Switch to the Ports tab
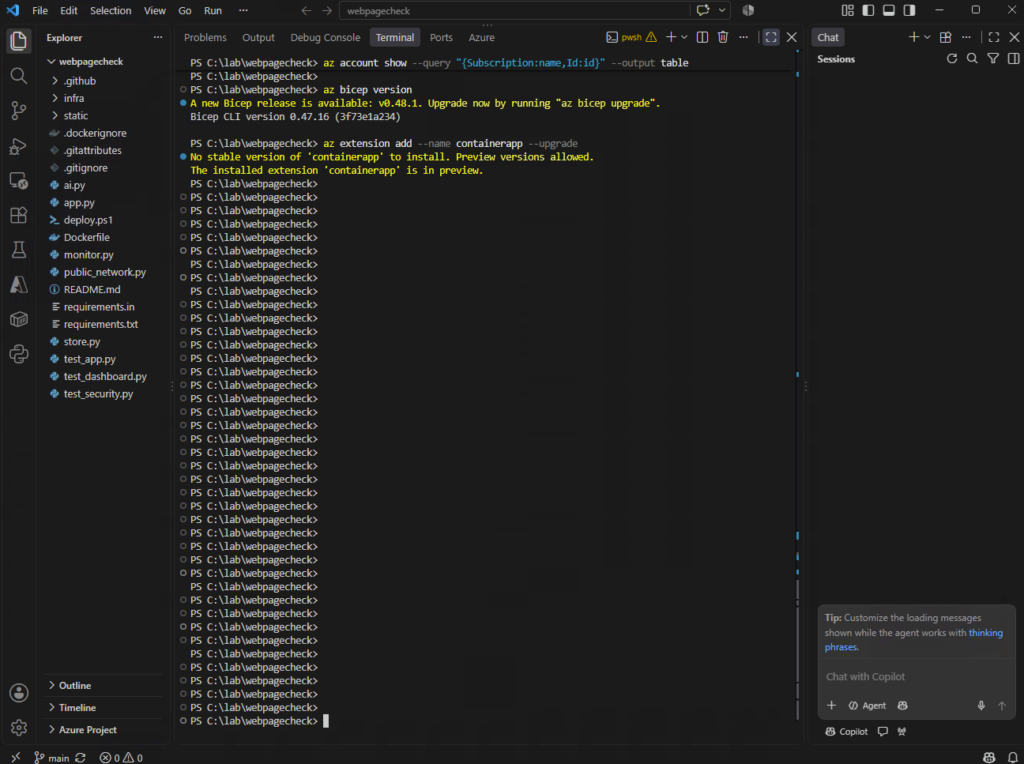Screen dimensions: 1024x764 pyautogui.click(x=441, y=37)
